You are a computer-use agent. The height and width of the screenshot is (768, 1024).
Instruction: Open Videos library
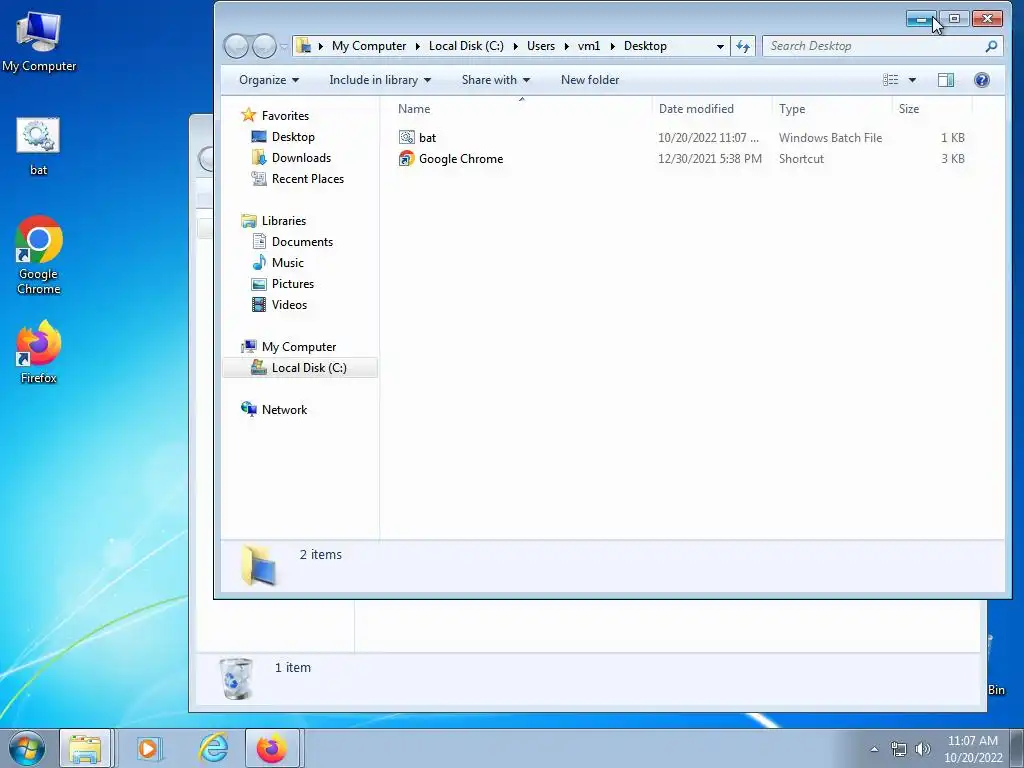click(289, 304)
